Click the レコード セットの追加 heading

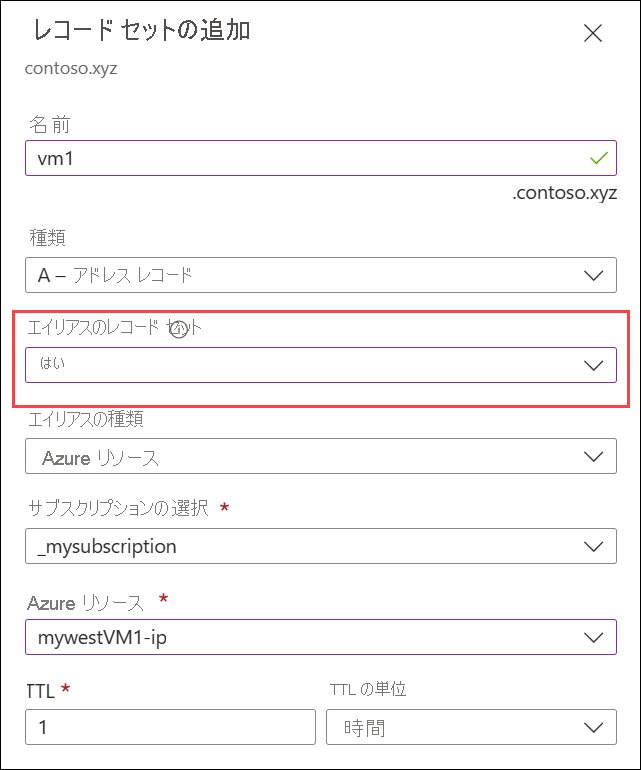(142, 30)
